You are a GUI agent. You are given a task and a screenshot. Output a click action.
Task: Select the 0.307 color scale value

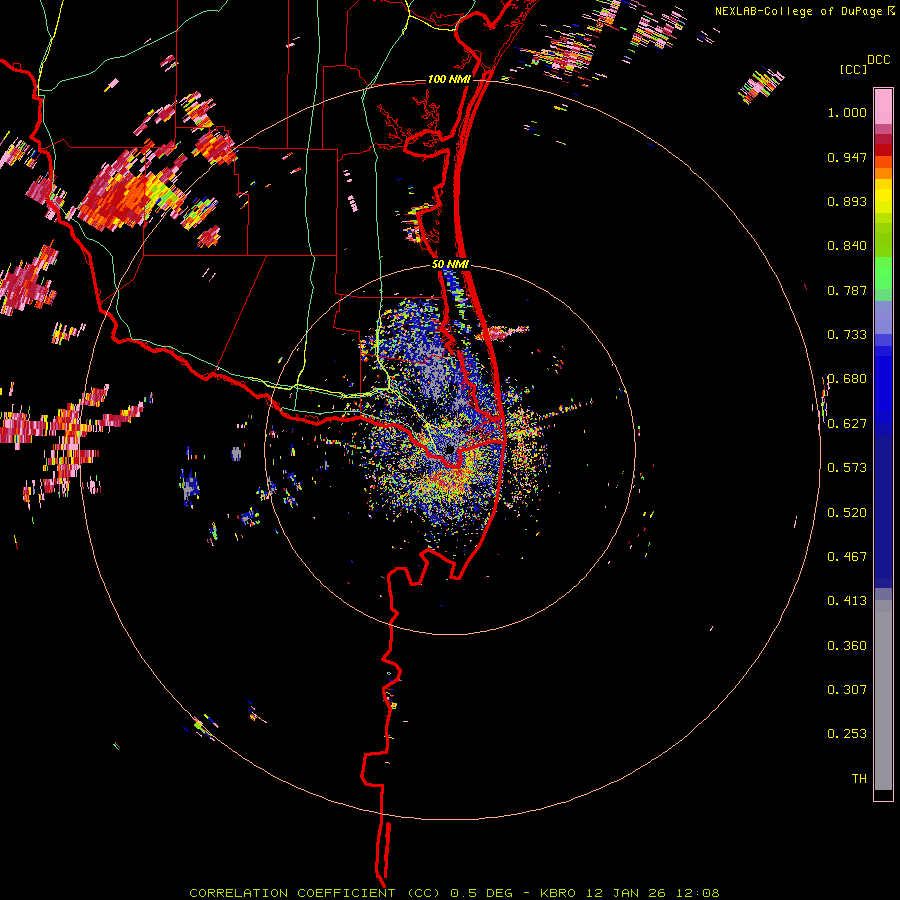(847, 690)
